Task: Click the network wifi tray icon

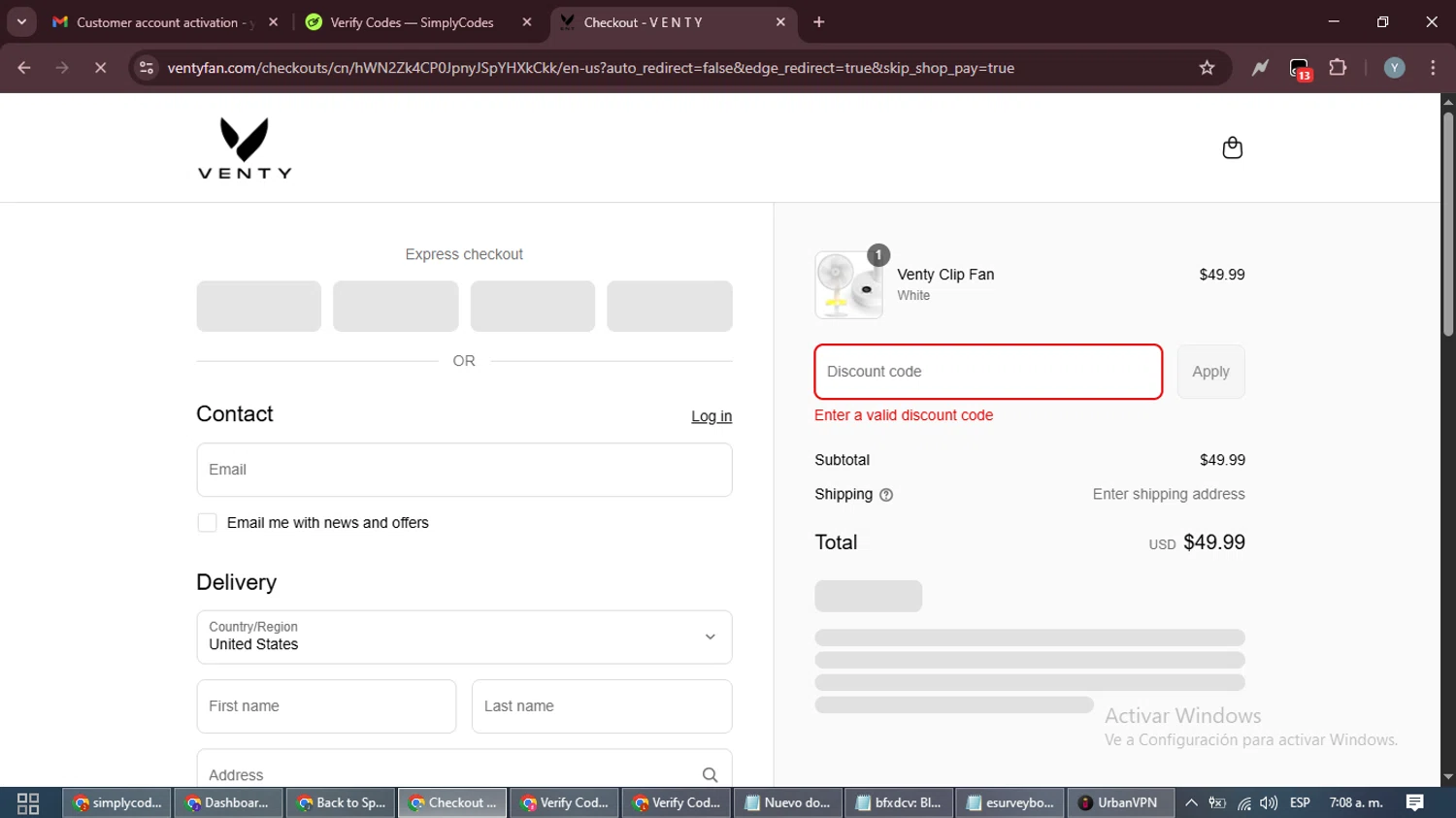Action: tap(1243, 802)
